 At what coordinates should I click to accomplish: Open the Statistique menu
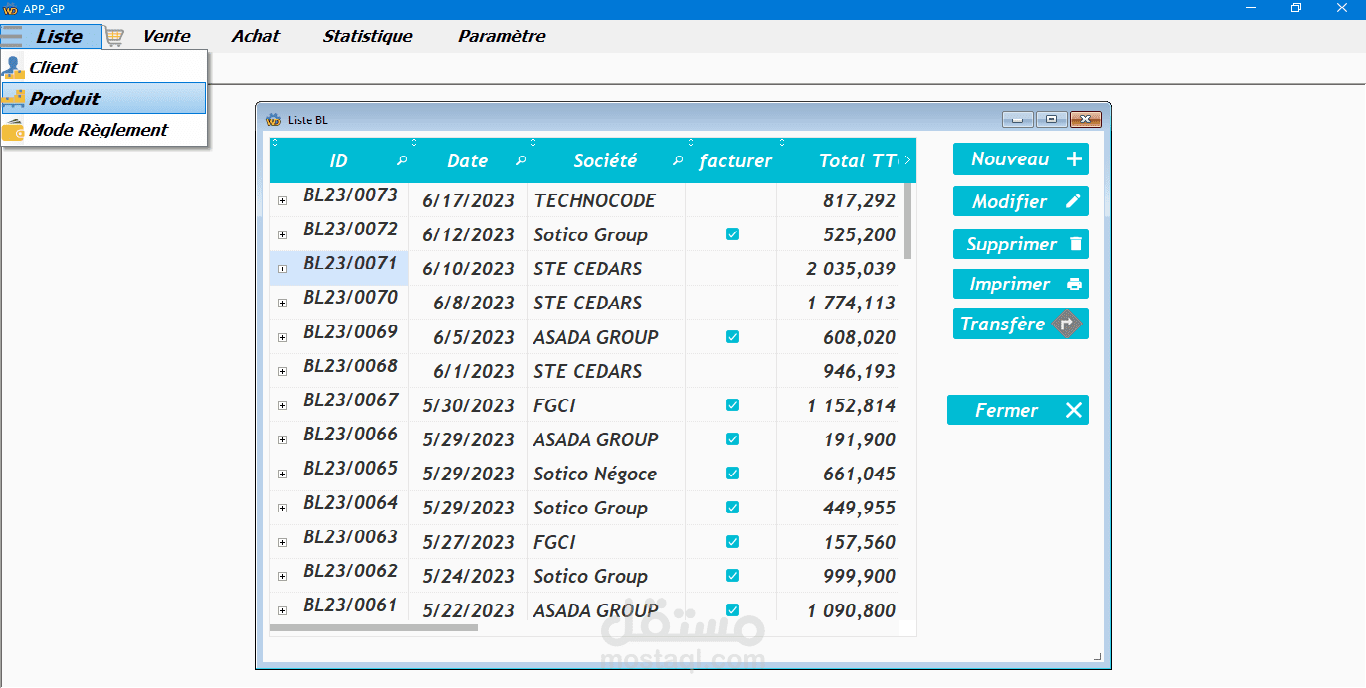367,36
